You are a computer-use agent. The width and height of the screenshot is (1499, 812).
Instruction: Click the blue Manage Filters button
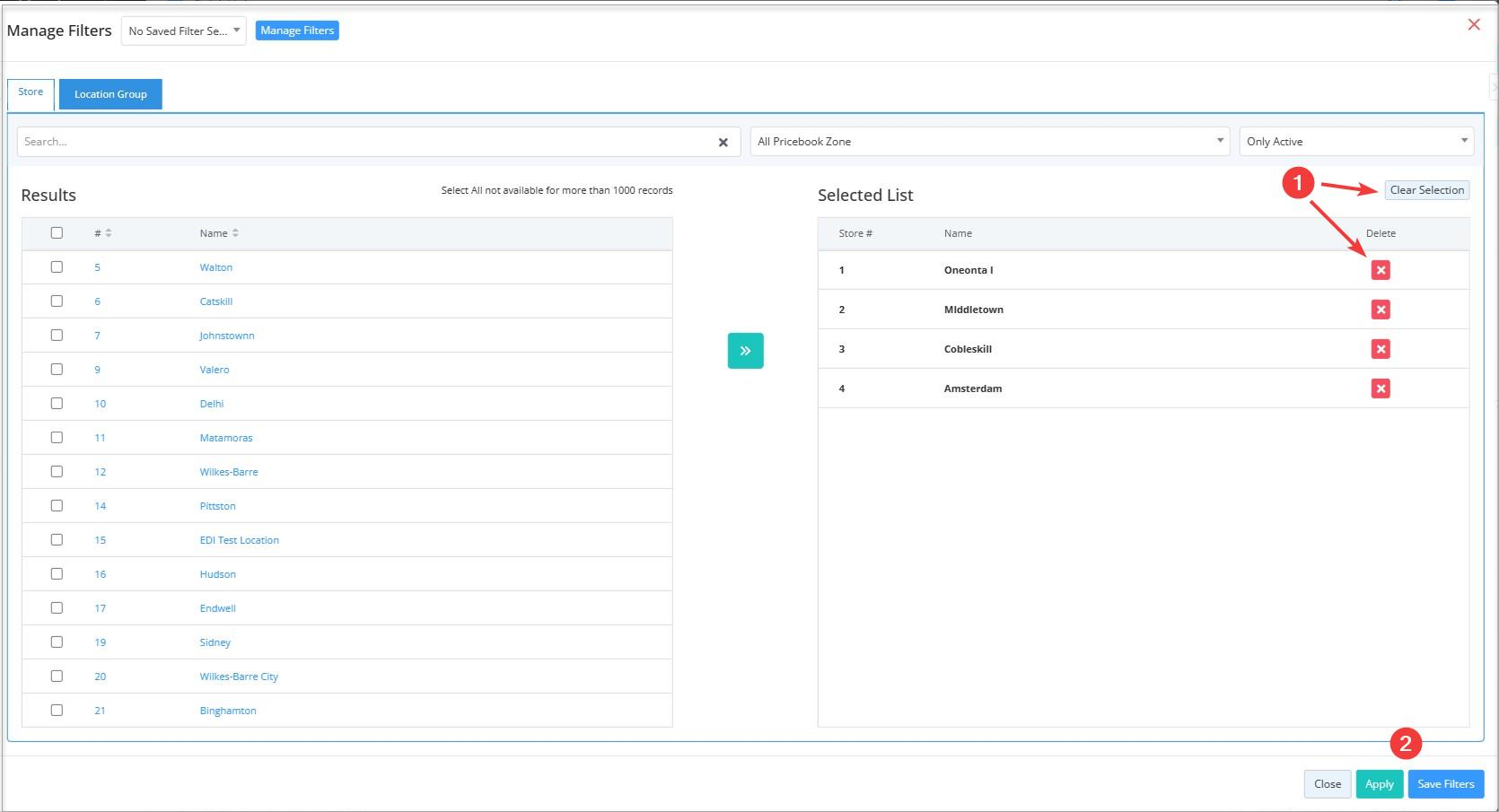coord(297,31)
